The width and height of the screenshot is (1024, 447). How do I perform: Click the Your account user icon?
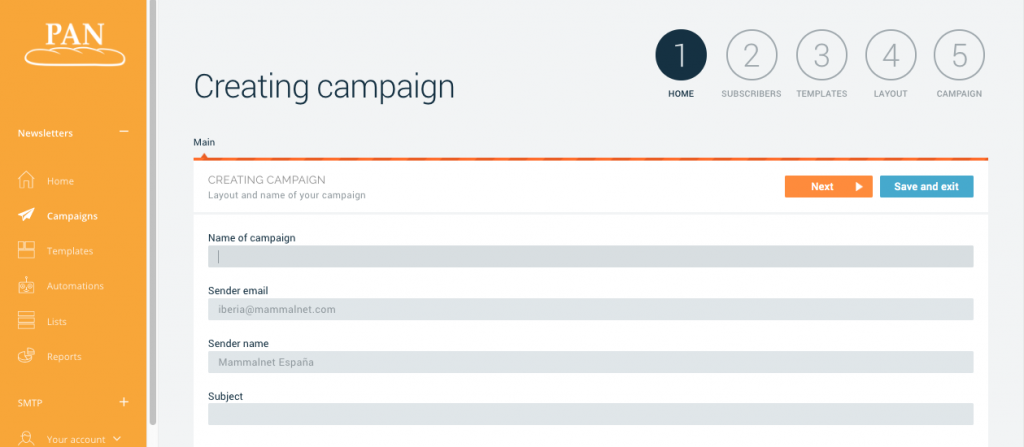point(27,438)
